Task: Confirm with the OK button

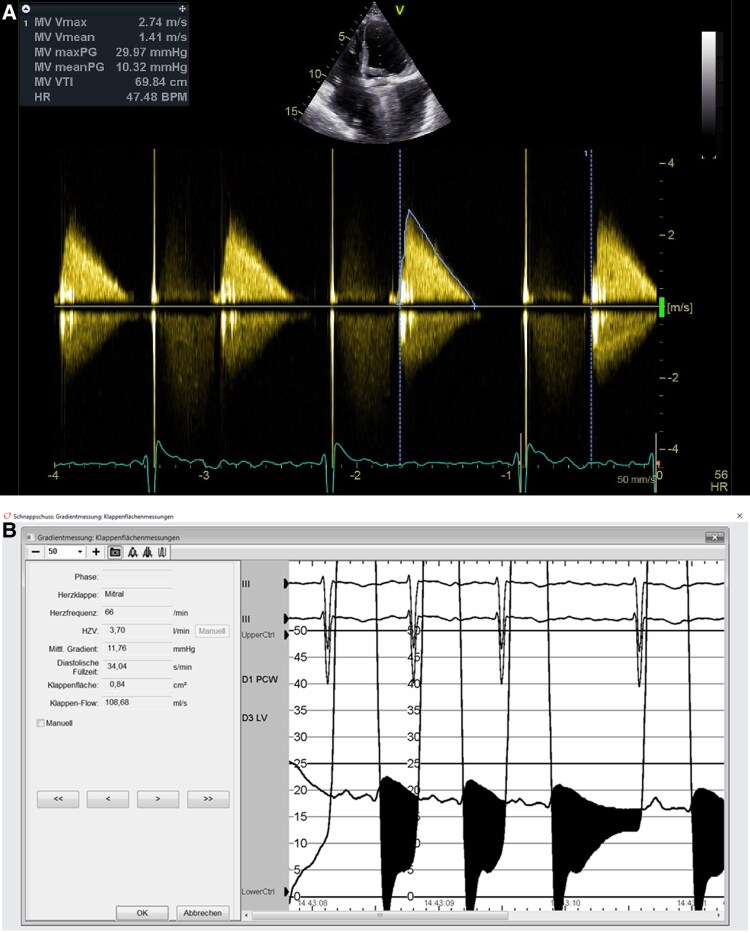Action: (x=142, y=913)
